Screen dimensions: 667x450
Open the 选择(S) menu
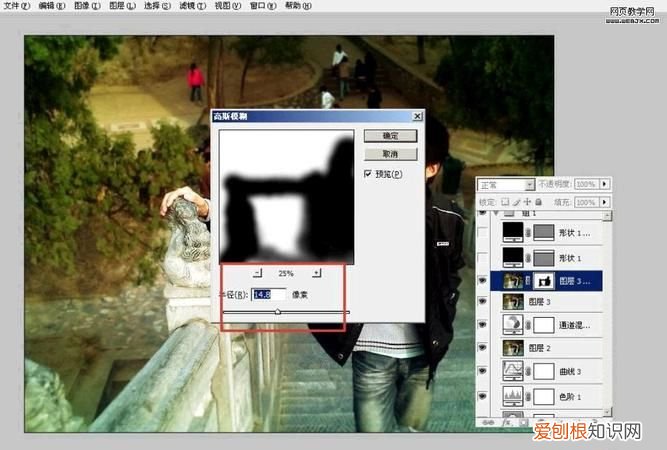click(157, 6)
